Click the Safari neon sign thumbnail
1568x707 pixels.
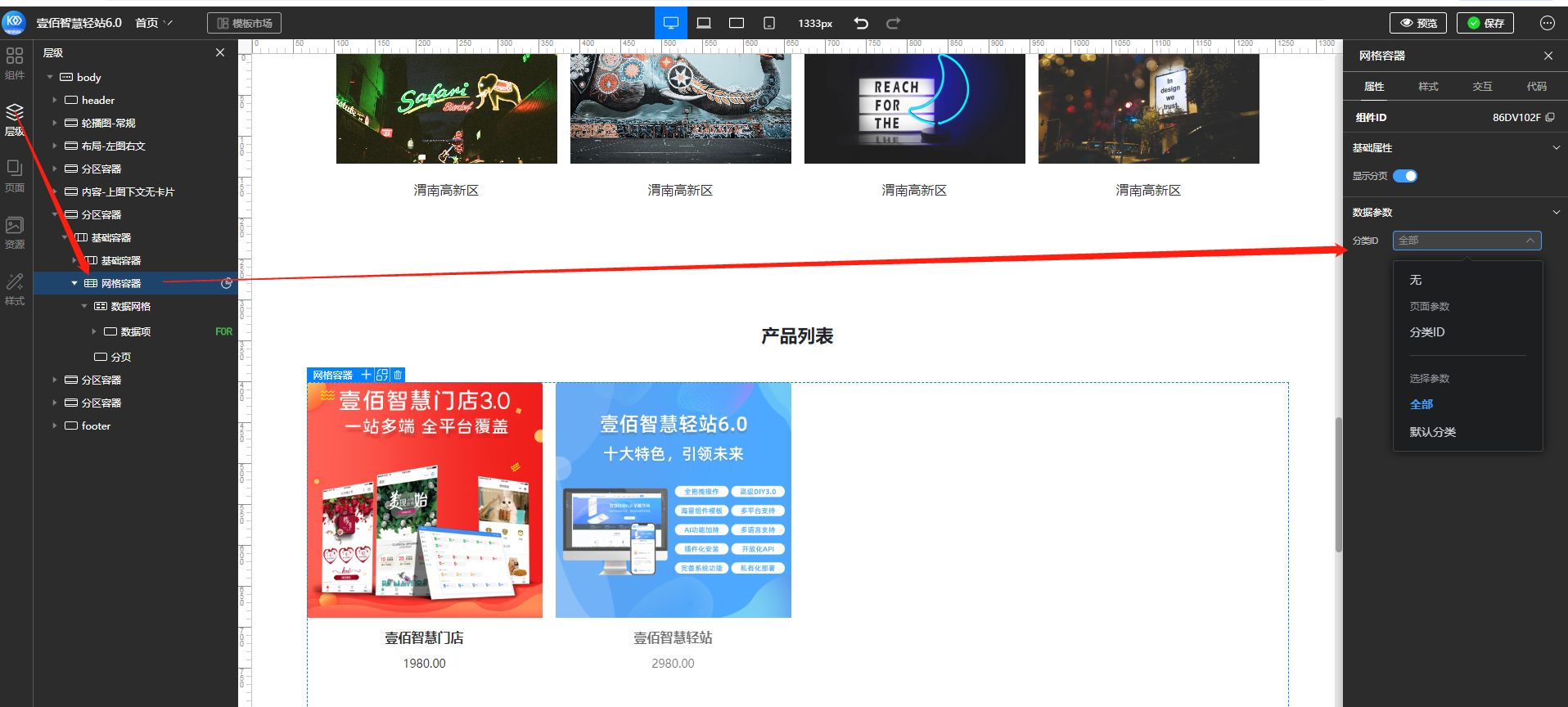click(447, 109)
